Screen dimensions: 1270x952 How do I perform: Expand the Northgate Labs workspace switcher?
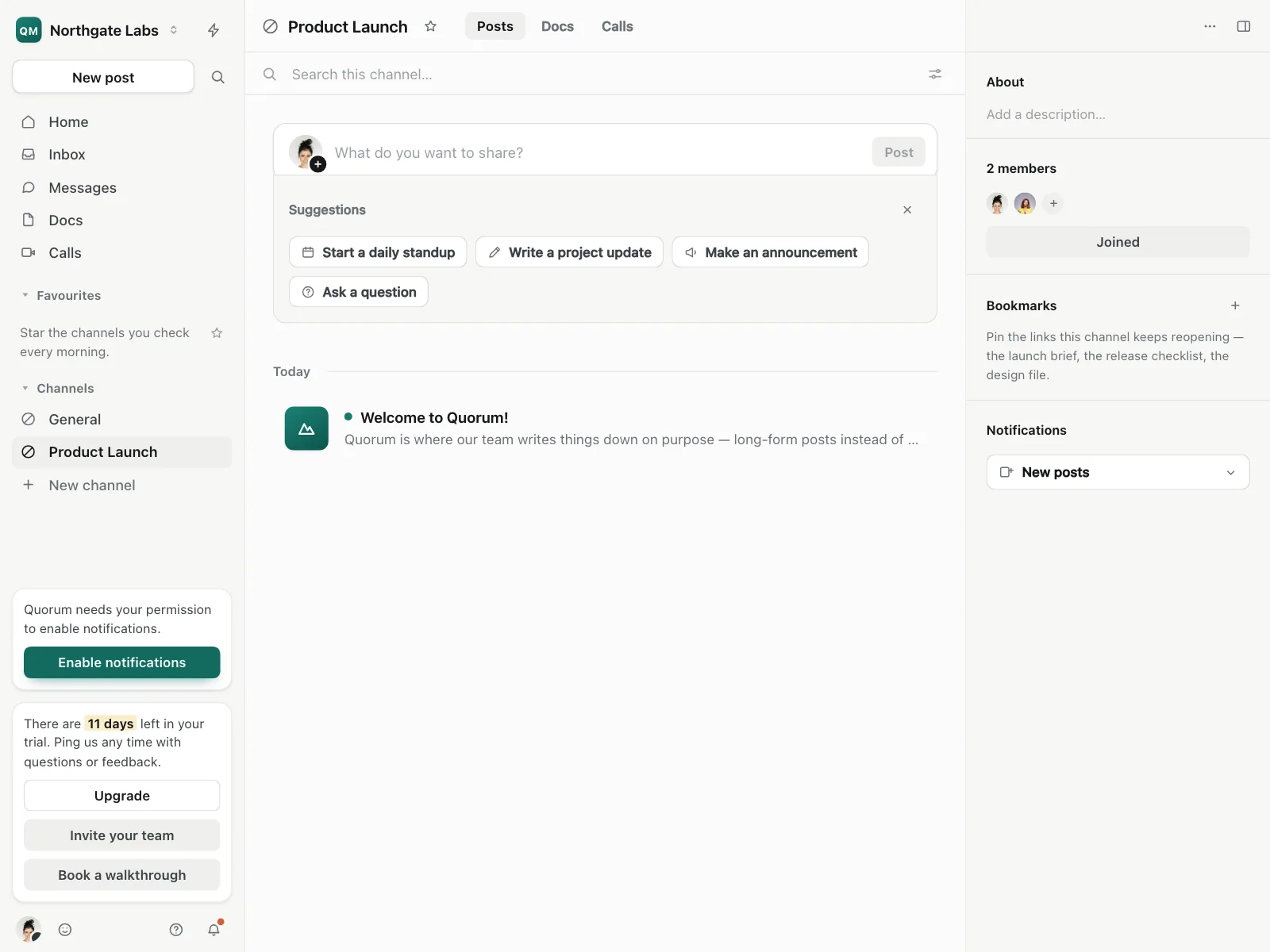(x=174, y=30)
